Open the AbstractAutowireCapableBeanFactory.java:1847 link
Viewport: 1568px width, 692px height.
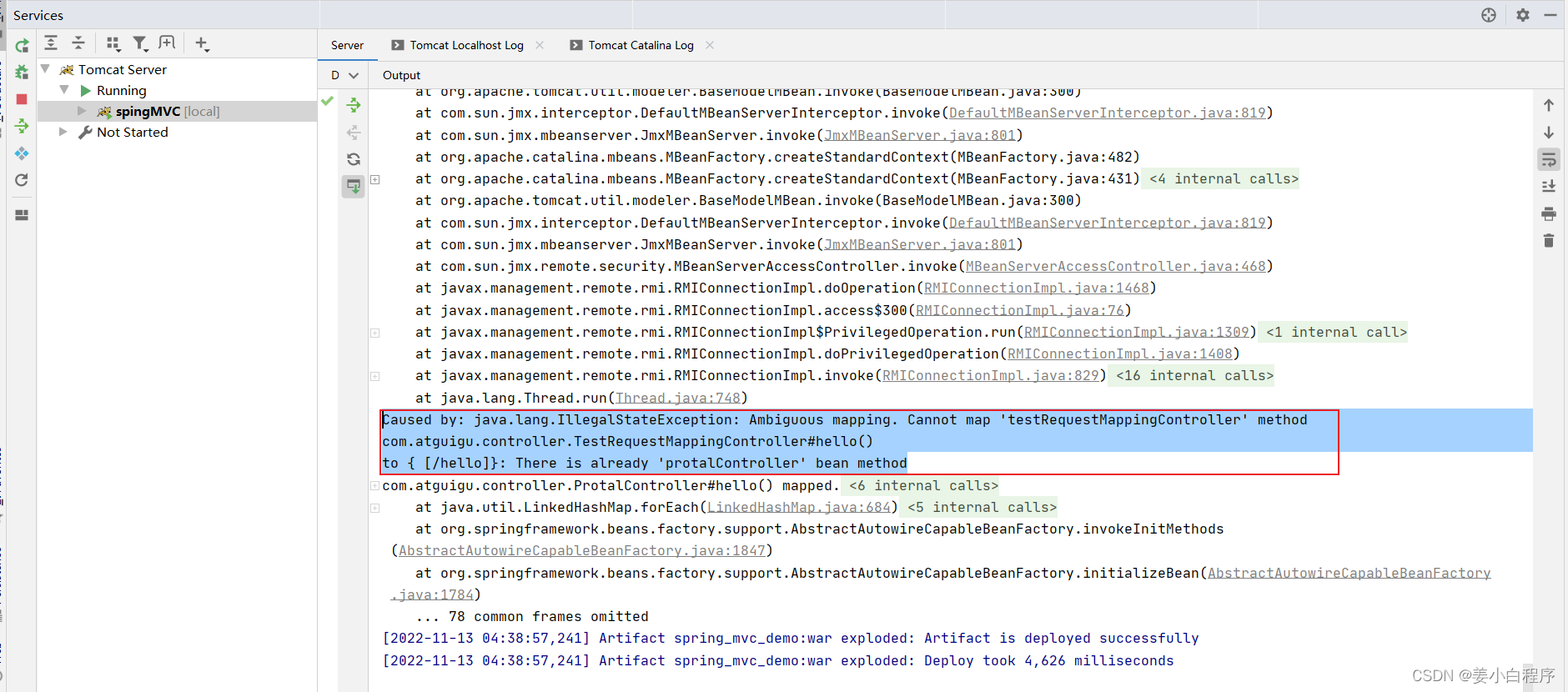coord(581,550)
